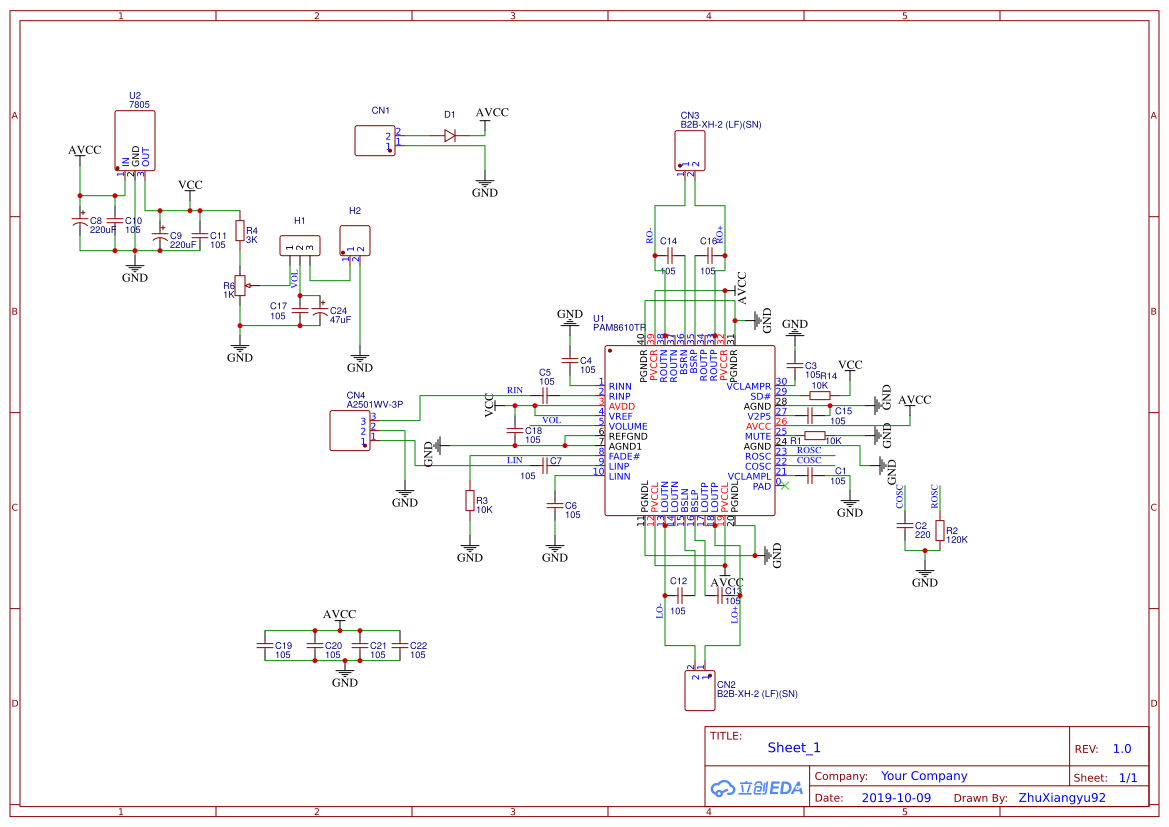1169x827 pixels.
Task: Click the date "2019-10-09"
Action: (896, 798)
